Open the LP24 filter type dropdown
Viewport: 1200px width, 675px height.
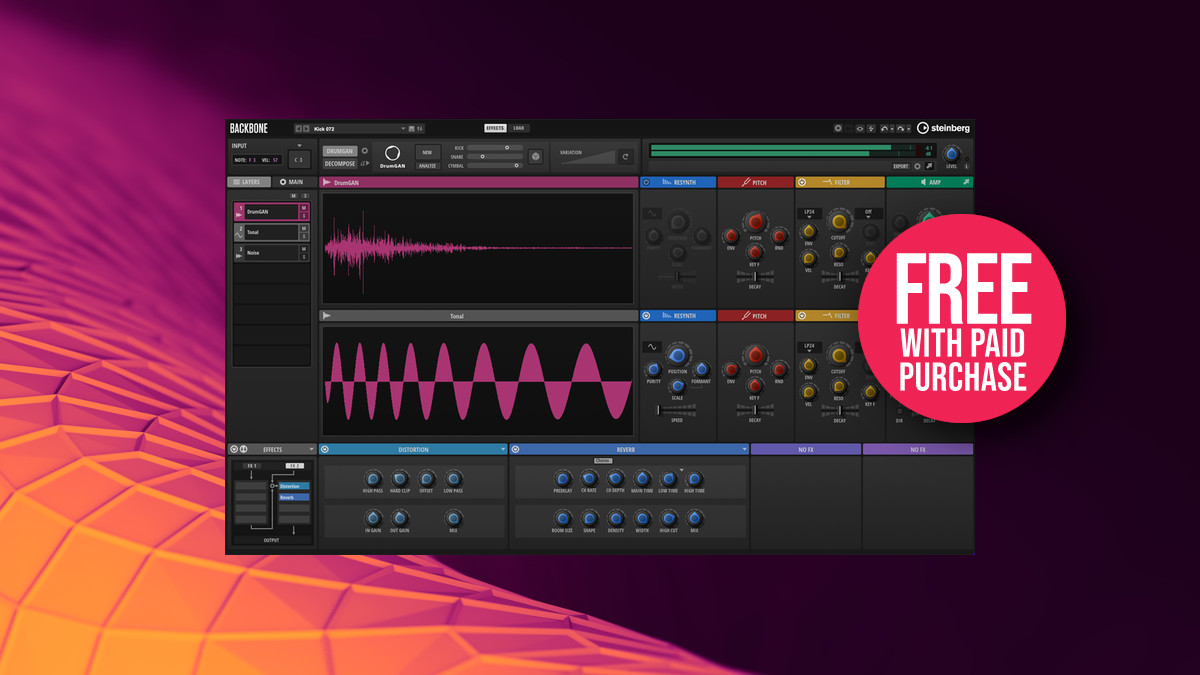pos(808,213)
